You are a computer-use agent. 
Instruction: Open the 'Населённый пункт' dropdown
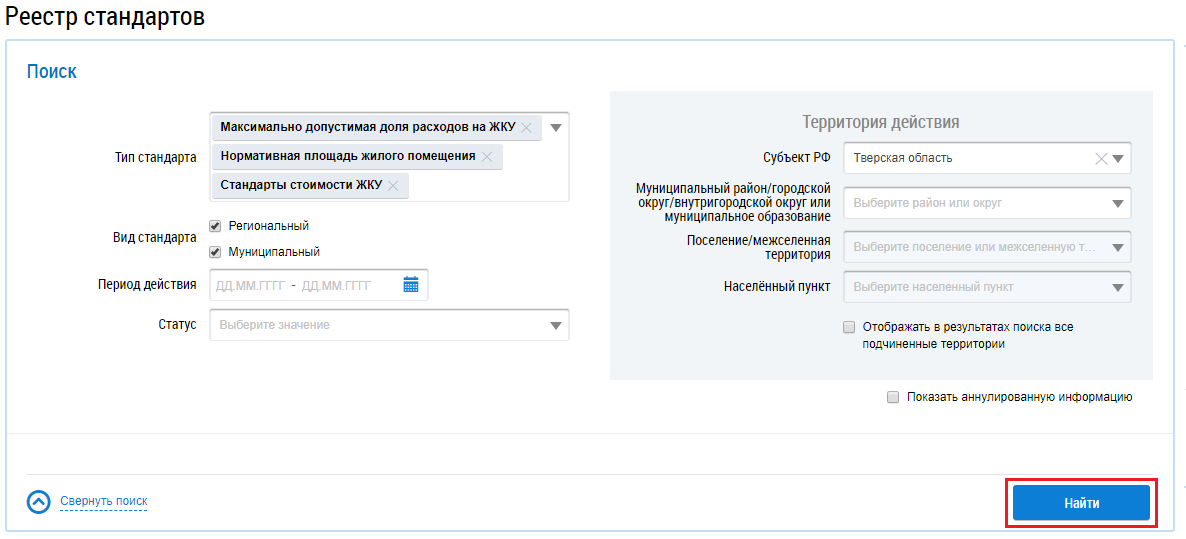[1118, 287]
